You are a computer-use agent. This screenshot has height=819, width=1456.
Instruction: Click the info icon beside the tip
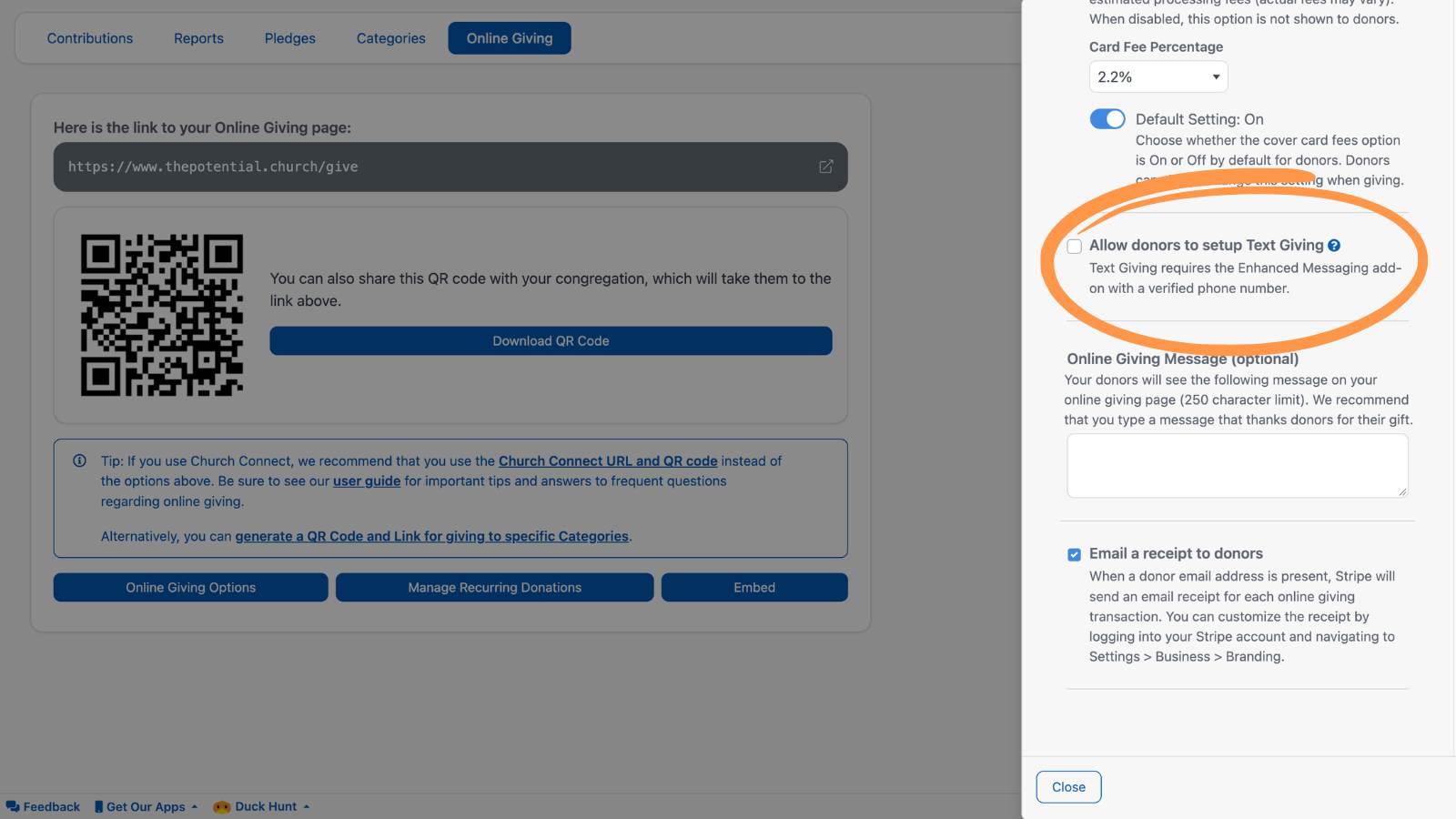pyautogui.click(x=79, y=460)
